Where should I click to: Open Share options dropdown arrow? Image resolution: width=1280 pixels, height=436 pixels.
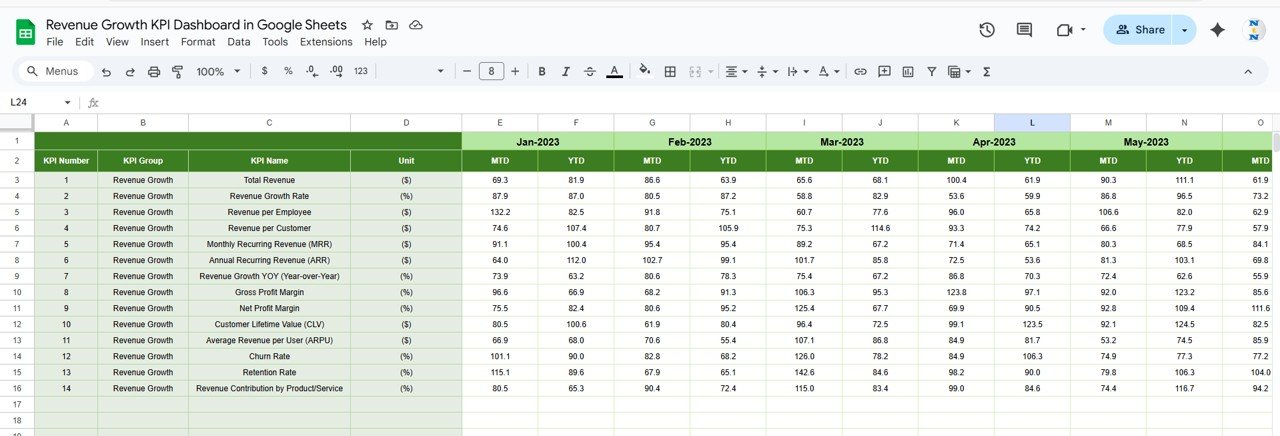1184,30
